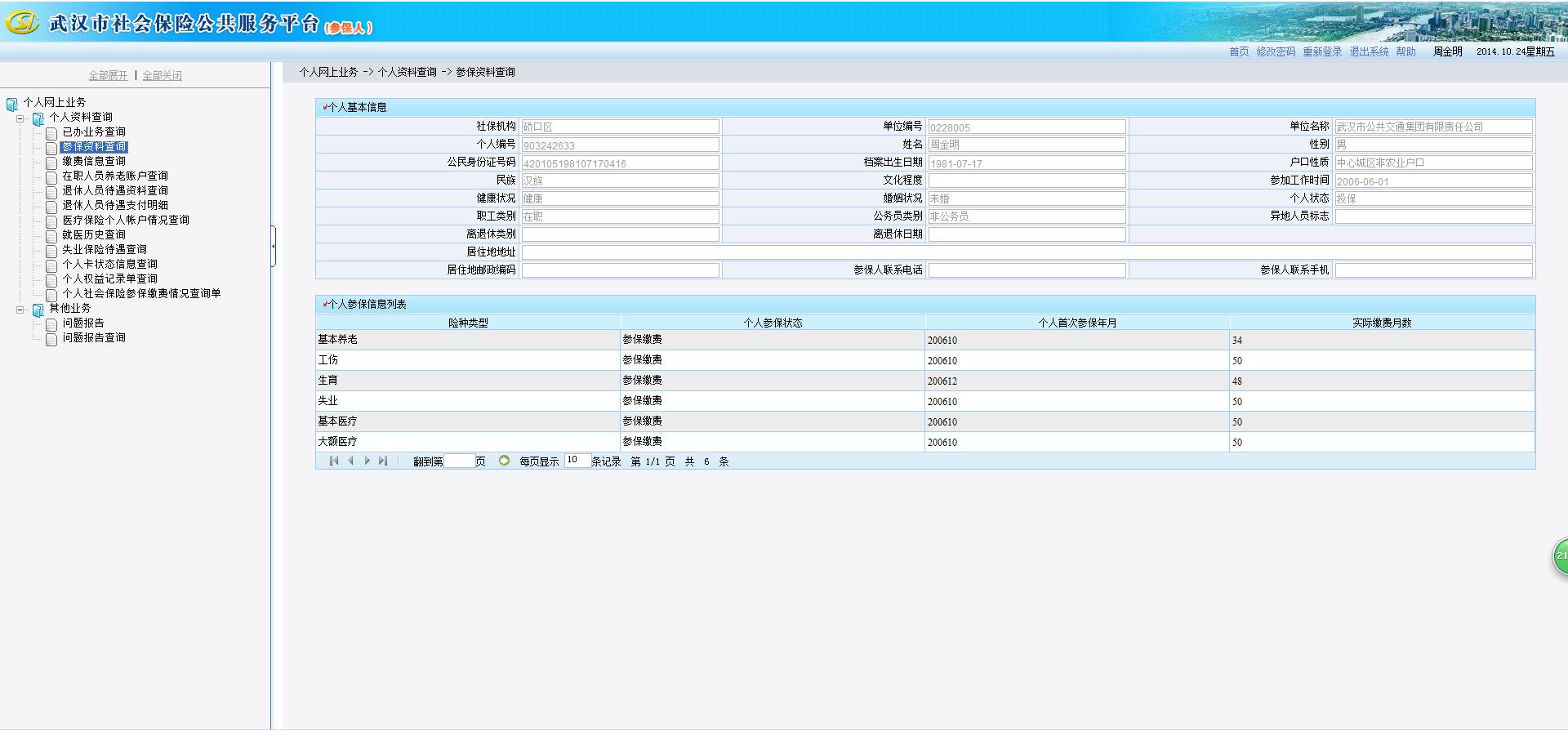
Task: Click 退出系统 in the top navigation
Action: 1369,52
